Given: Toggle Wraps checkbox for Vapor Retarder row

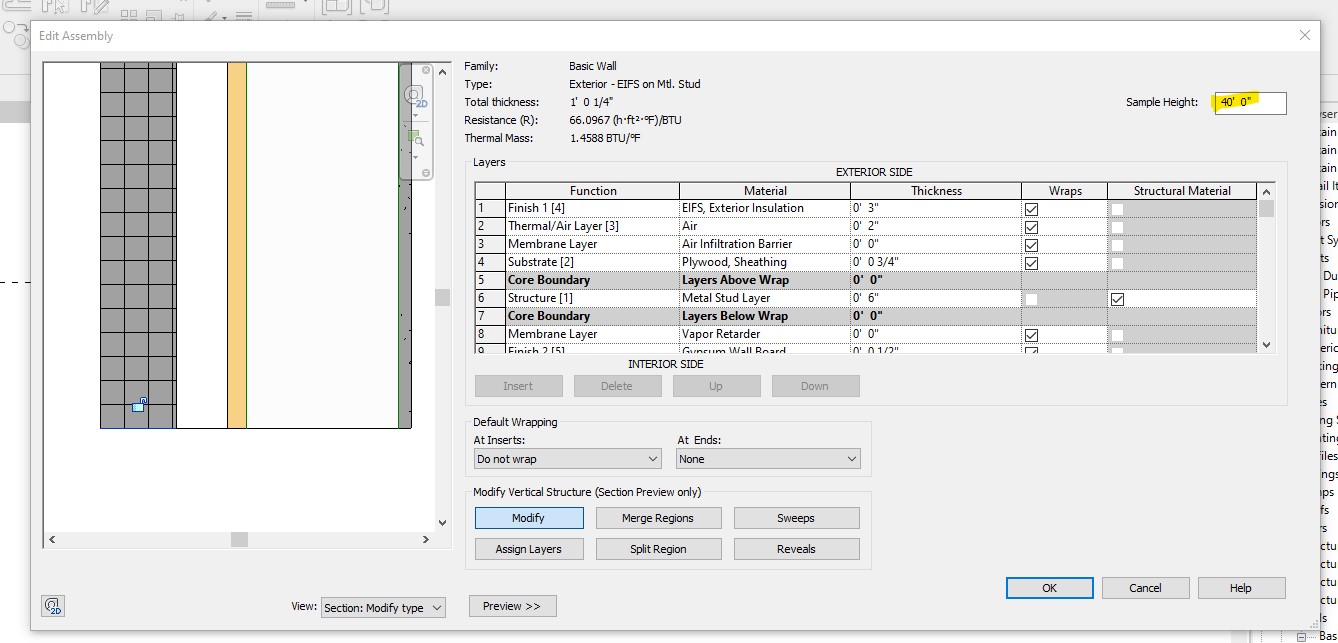Looking at the screenshot, I should tap(1031, 335).
